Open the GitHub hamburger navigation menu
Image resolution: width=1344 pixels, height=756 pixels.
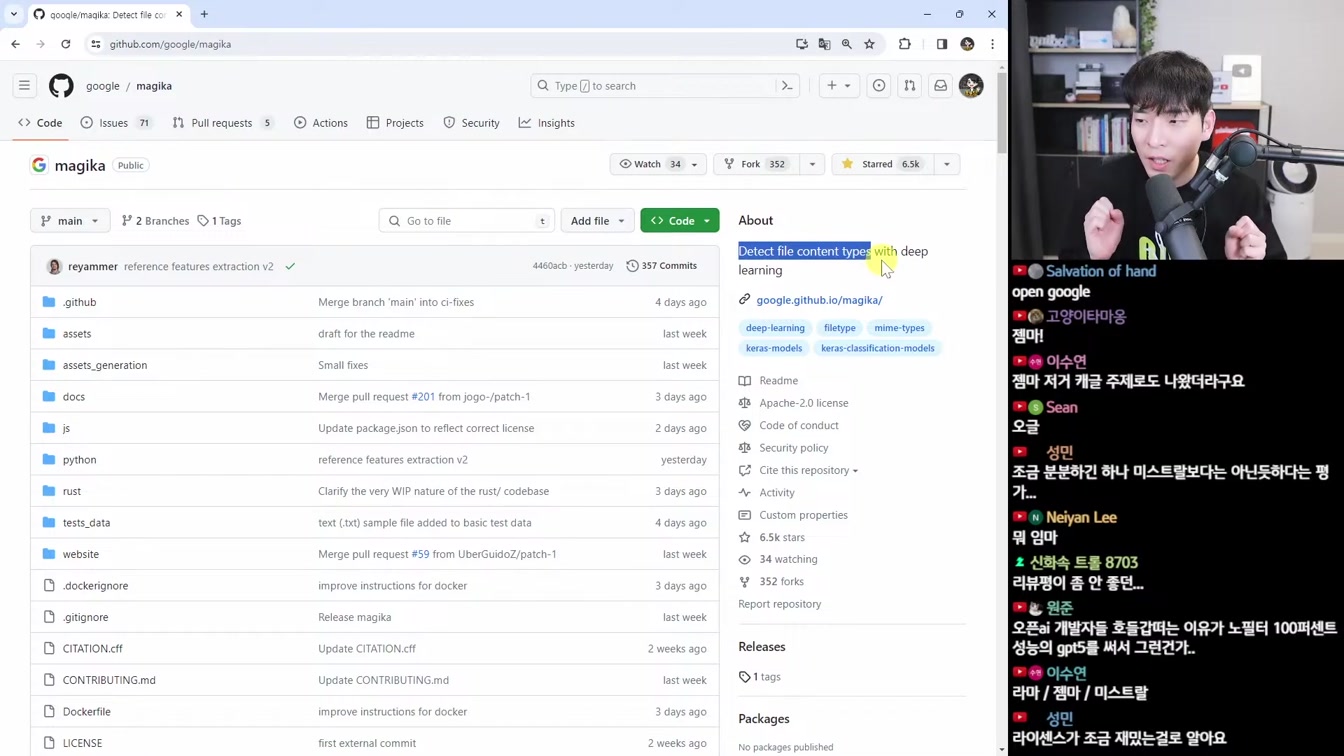pos(24,86)
